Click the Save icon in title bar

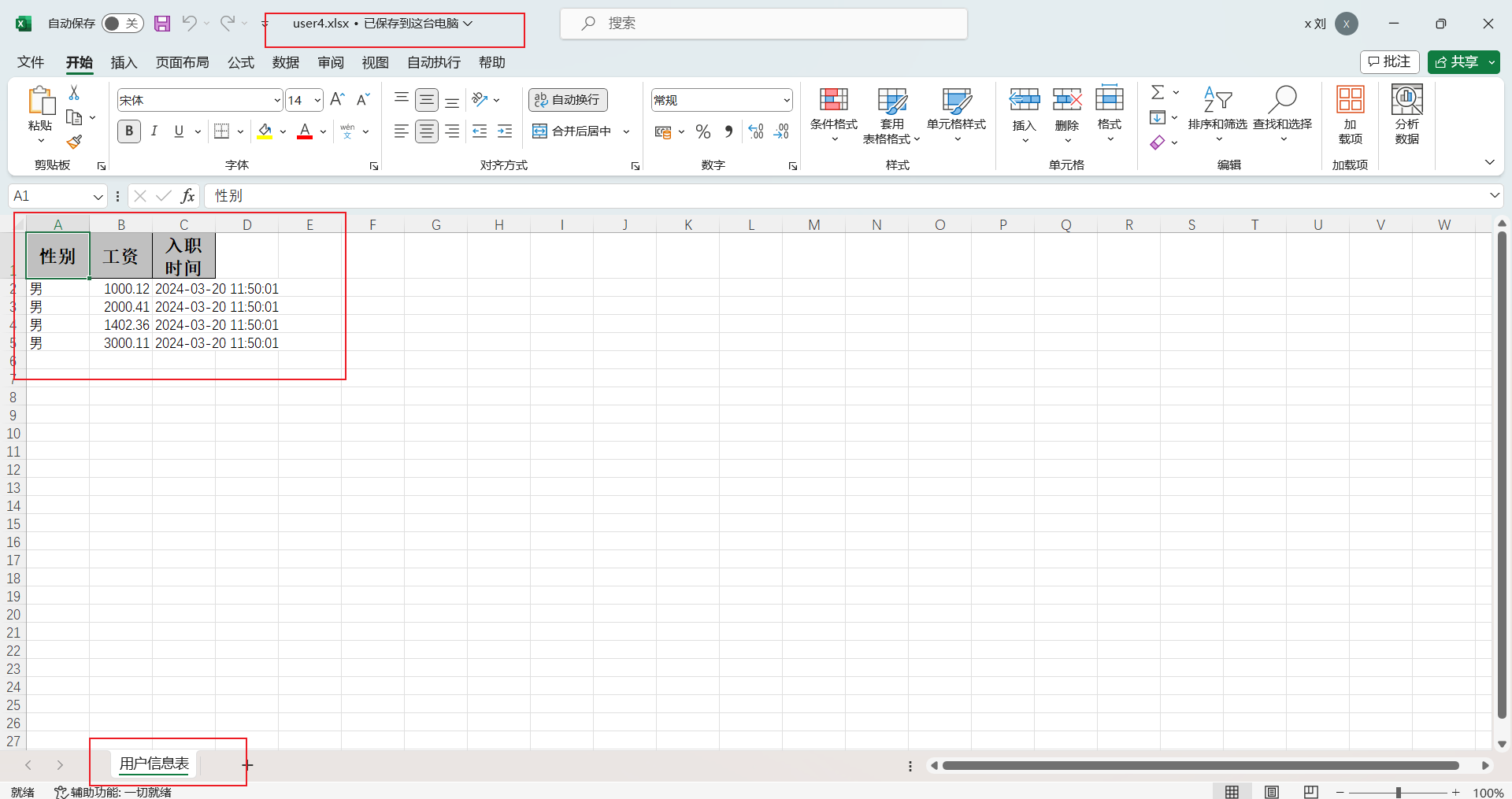pos(162,24)
